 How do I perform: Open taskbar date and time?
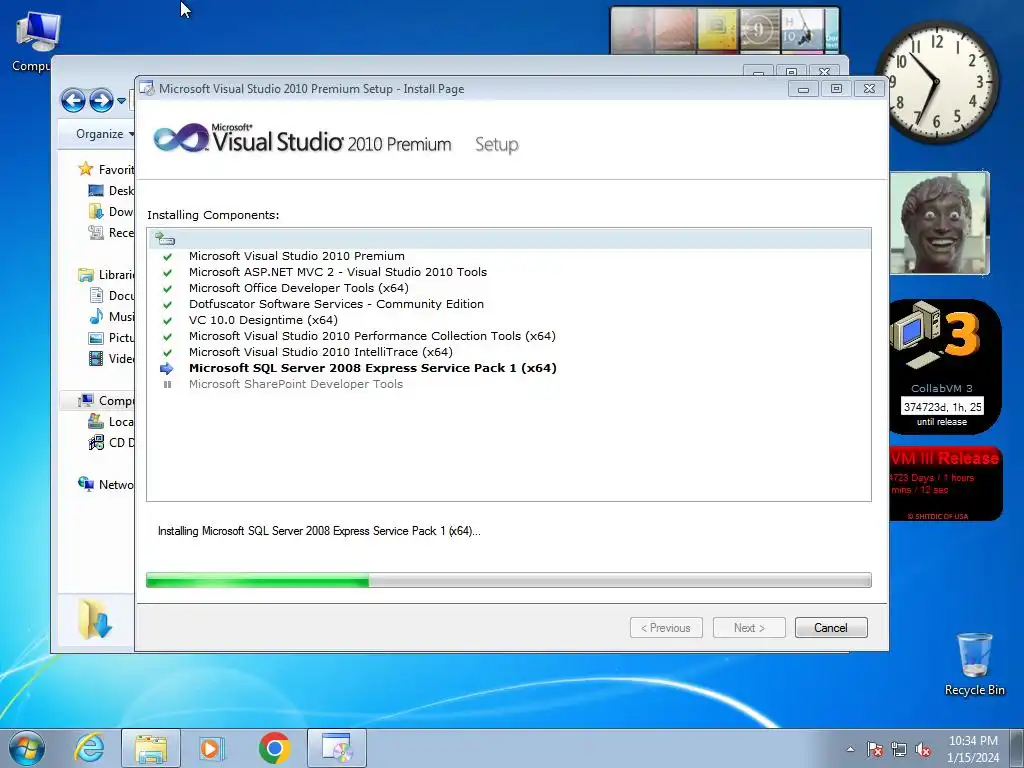[x=973, y=749]
